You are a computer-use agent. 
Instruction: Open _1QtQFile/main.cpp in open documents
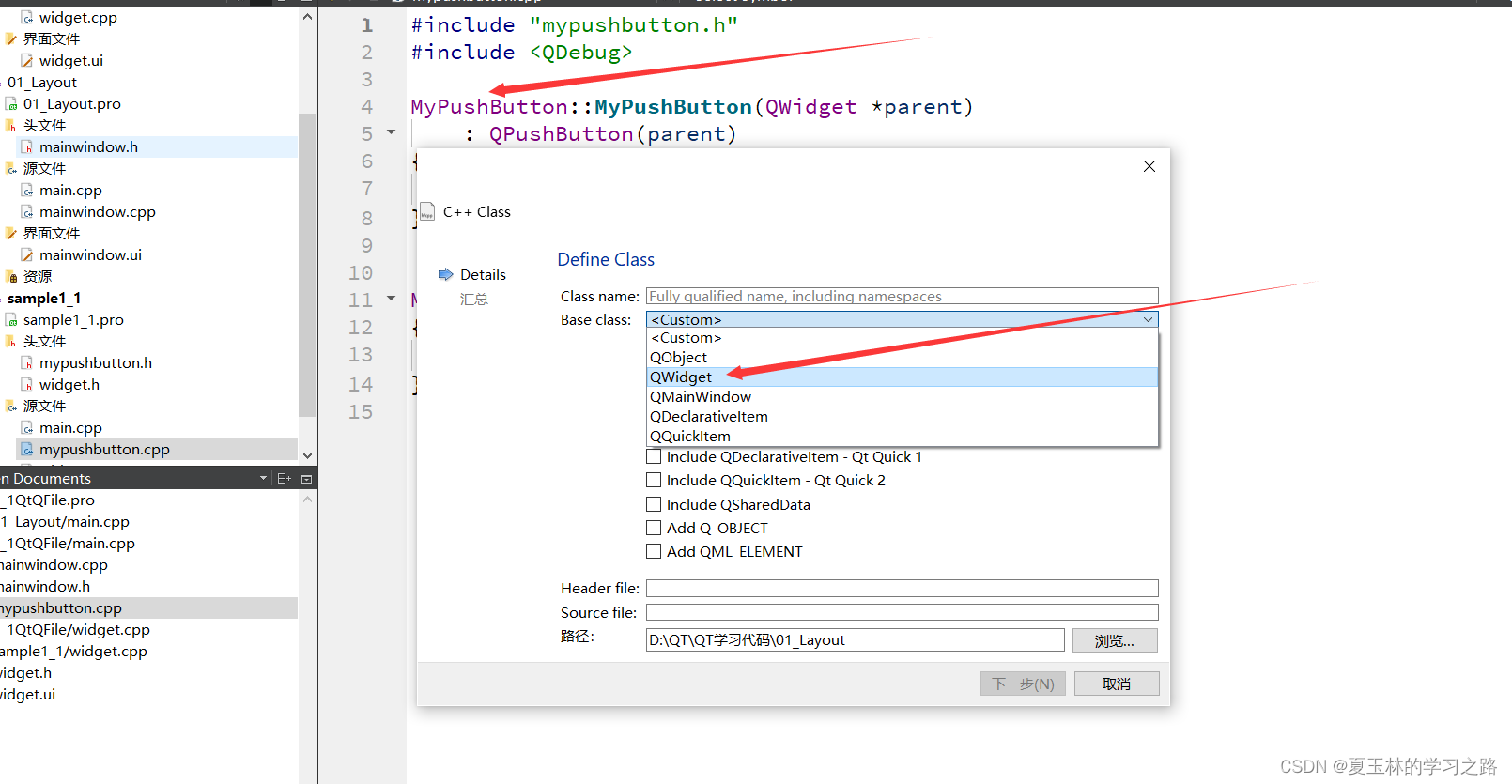point(68,544)
